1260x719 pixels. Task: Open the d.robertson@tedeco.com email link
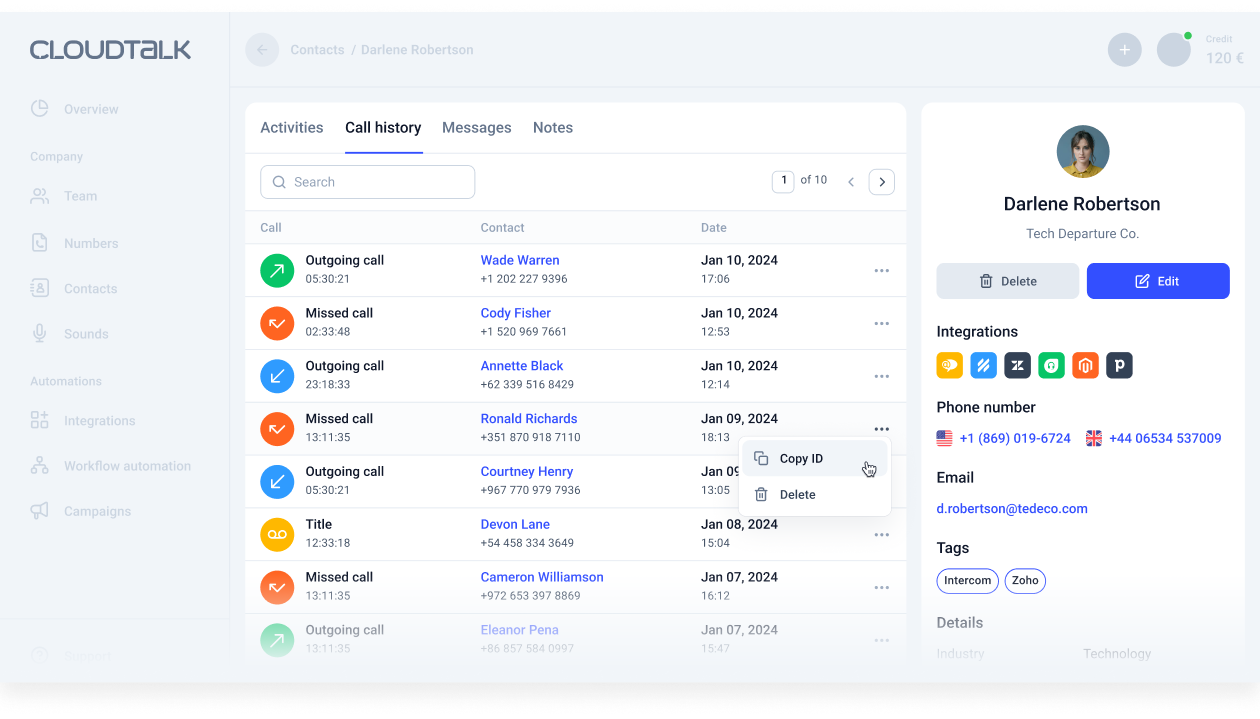point(1012,508)
